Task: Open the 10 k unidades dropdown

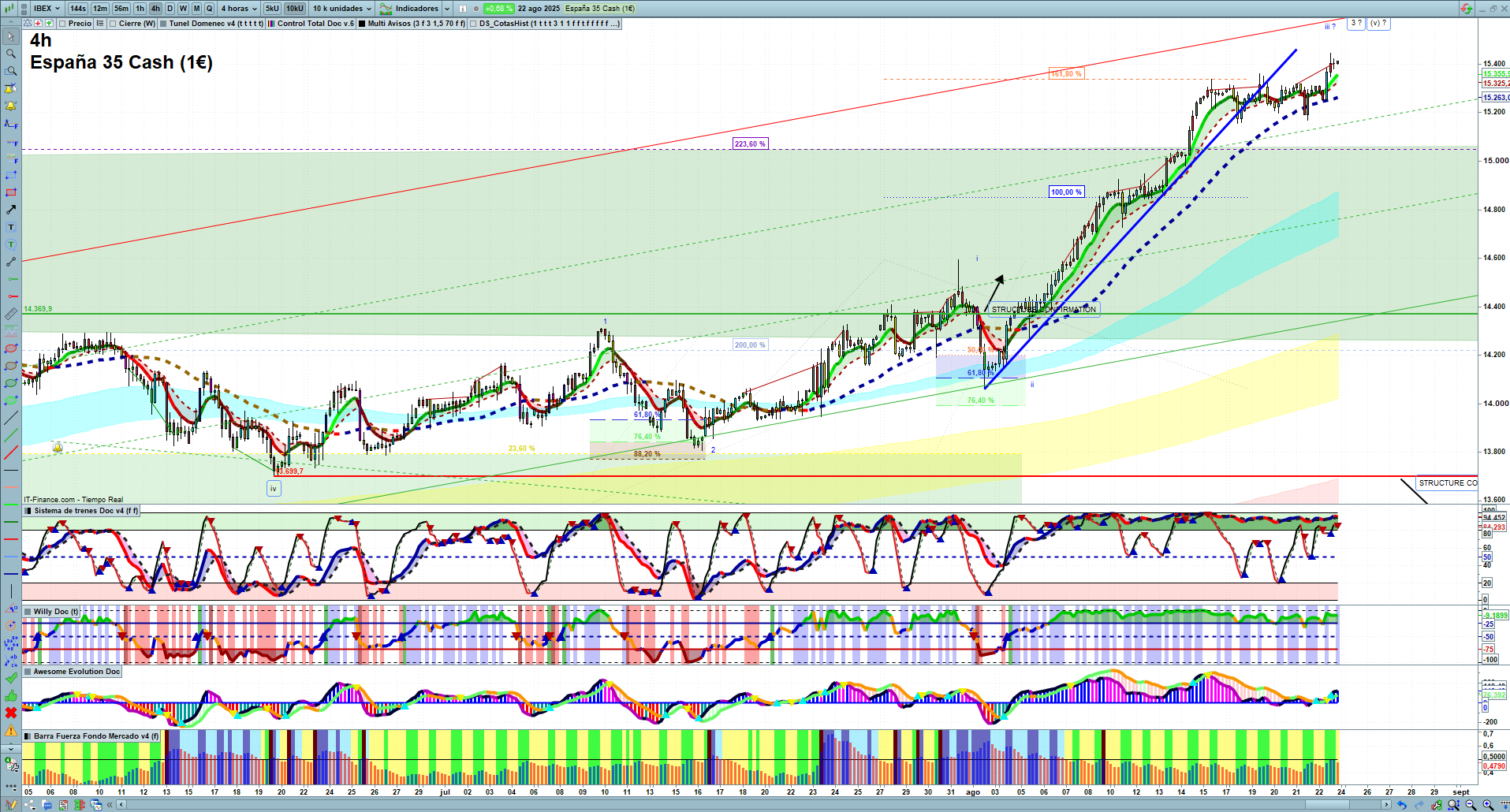Action: tap(341, 9)
